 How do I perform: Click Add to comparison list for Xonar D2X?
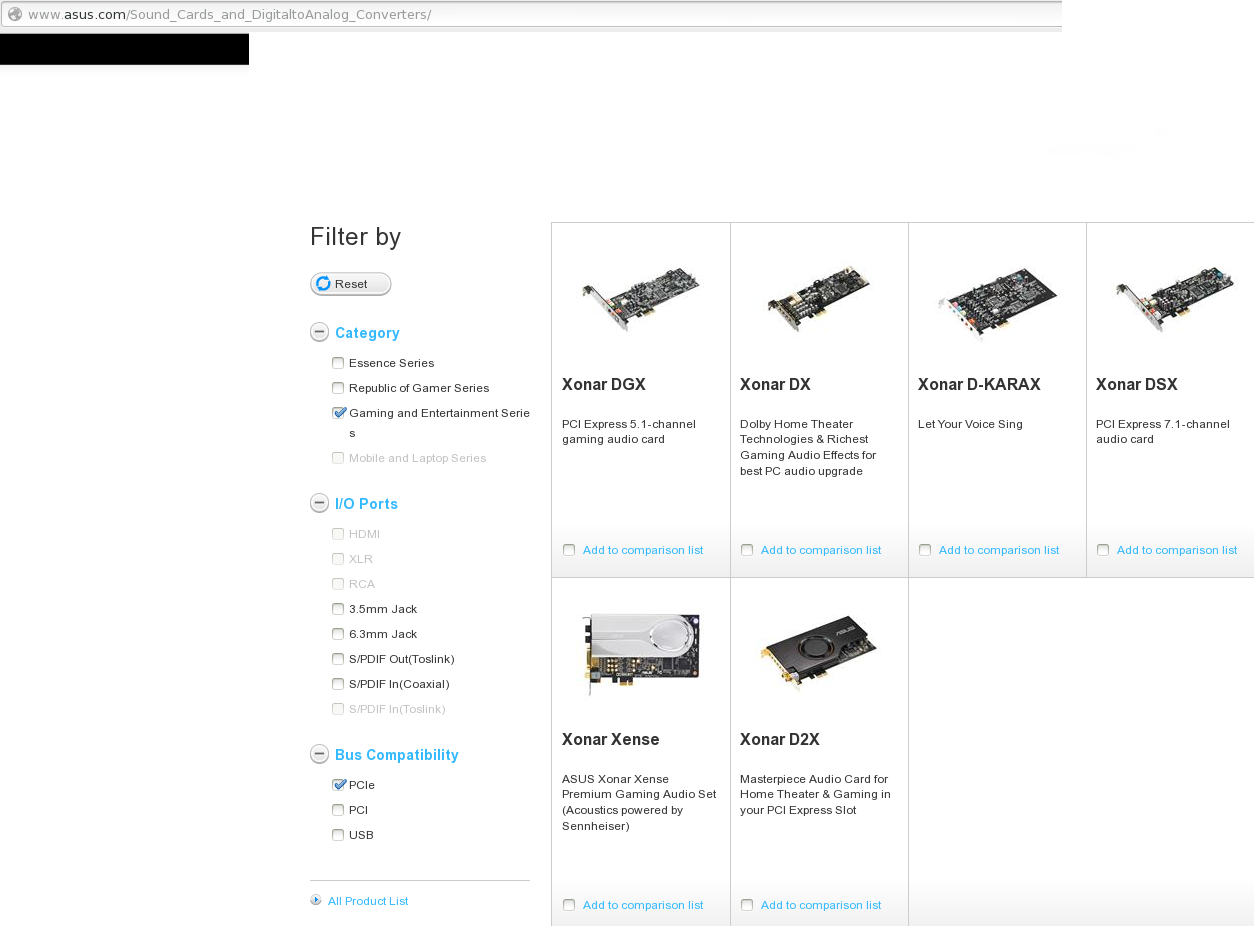click(x=821, y=905)
